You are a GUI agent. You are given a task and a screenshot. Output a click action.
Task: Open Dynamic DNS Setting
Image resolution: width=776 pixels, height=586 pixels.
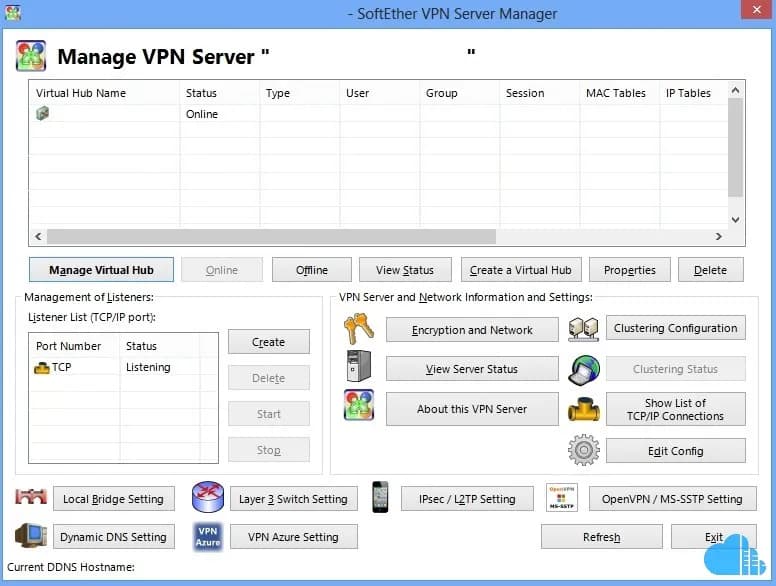coord(114,537)
